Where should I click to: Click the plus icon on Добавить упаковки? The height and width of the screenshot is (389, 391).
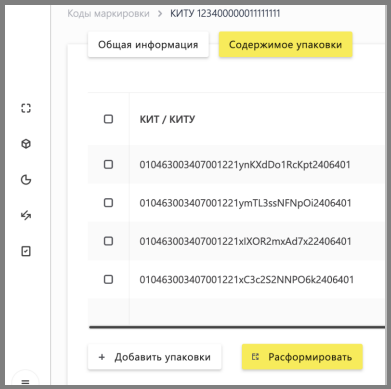102,357
